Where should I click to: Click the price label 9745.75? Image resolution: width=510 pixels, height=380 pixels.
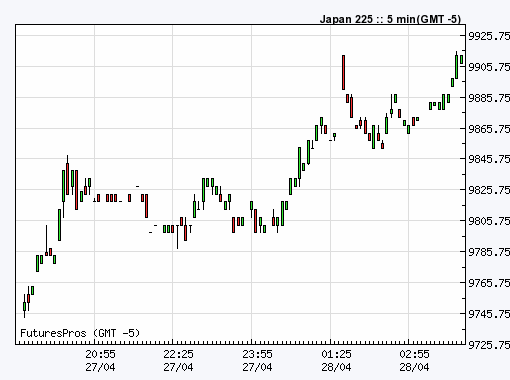(489, 314)
